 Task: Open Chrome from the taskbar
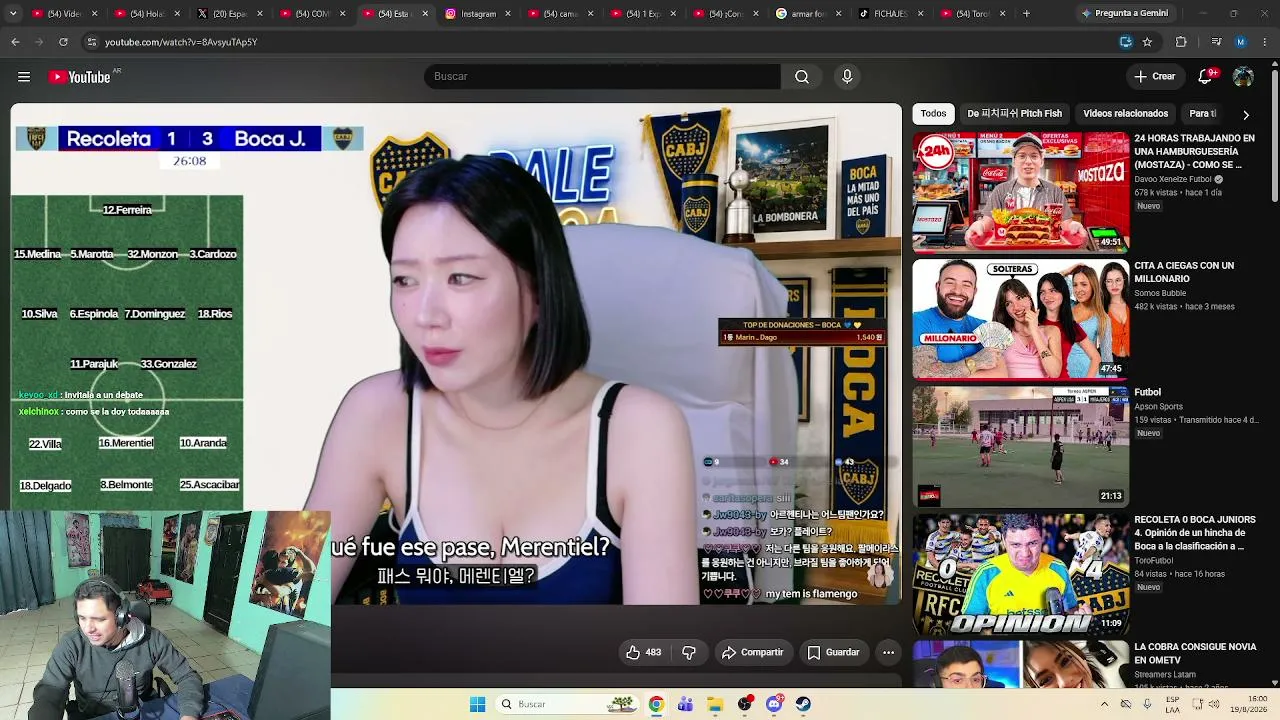656,704
